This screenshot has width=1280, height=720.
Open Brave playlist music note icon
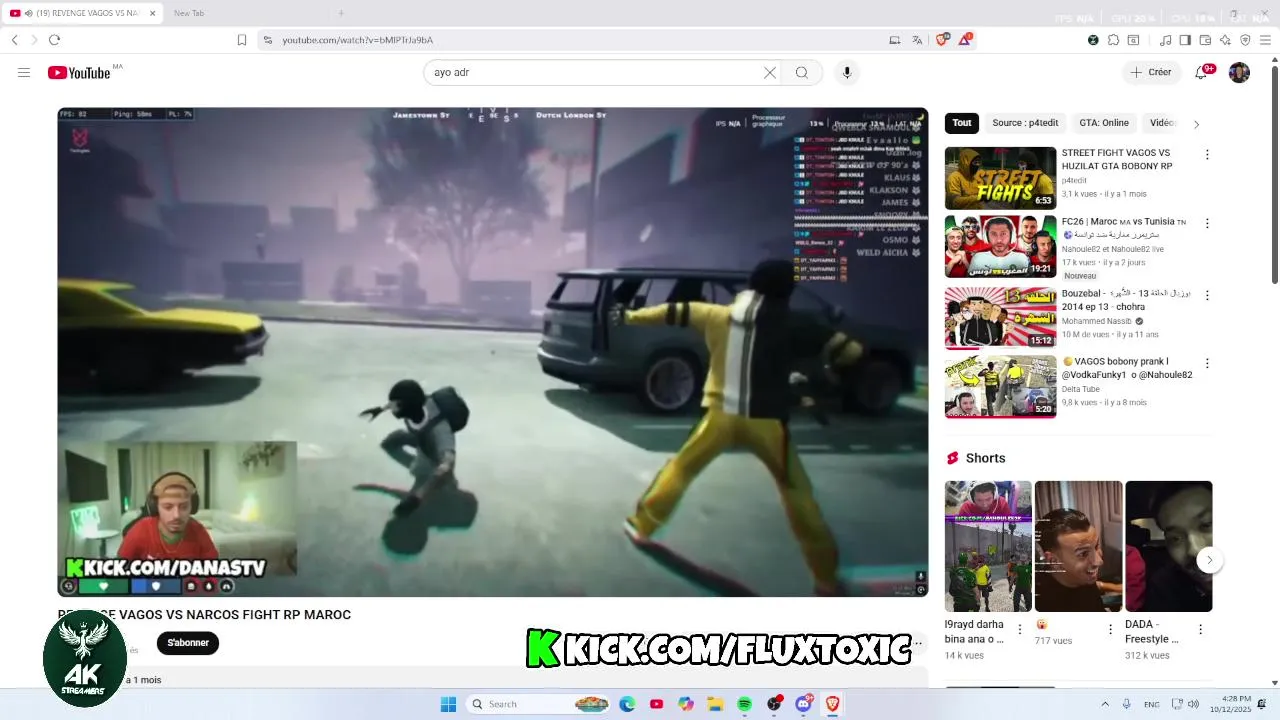pos(1165,40)
